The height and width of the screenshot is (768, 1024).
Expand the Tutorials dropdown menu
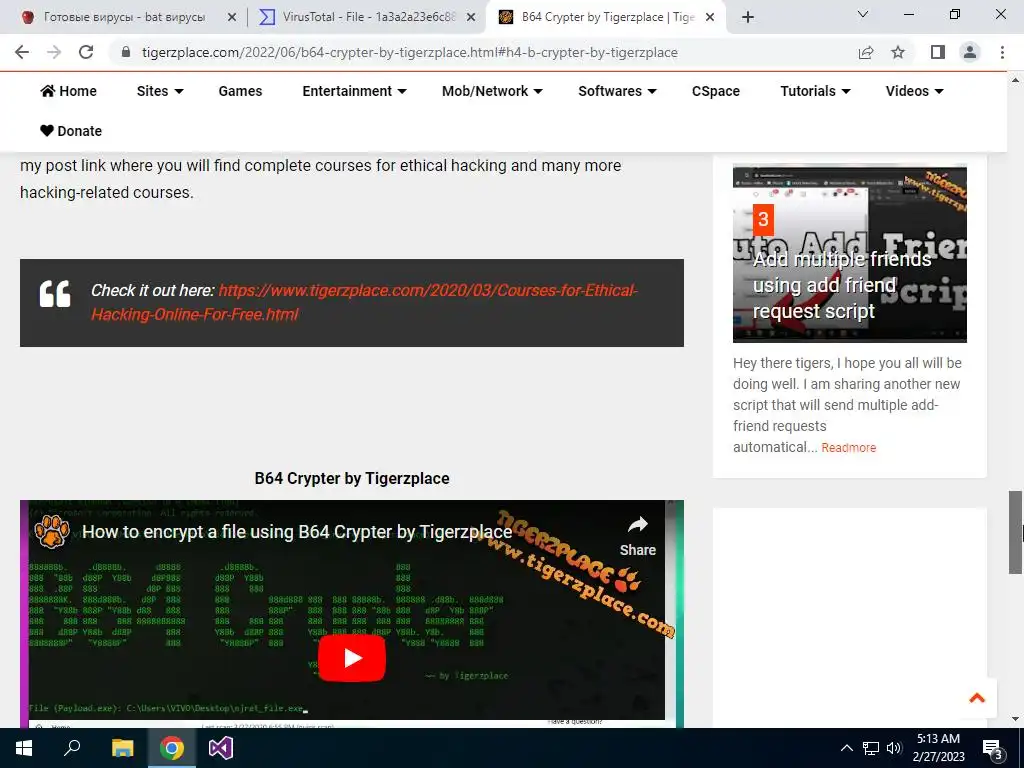(815, 91)
